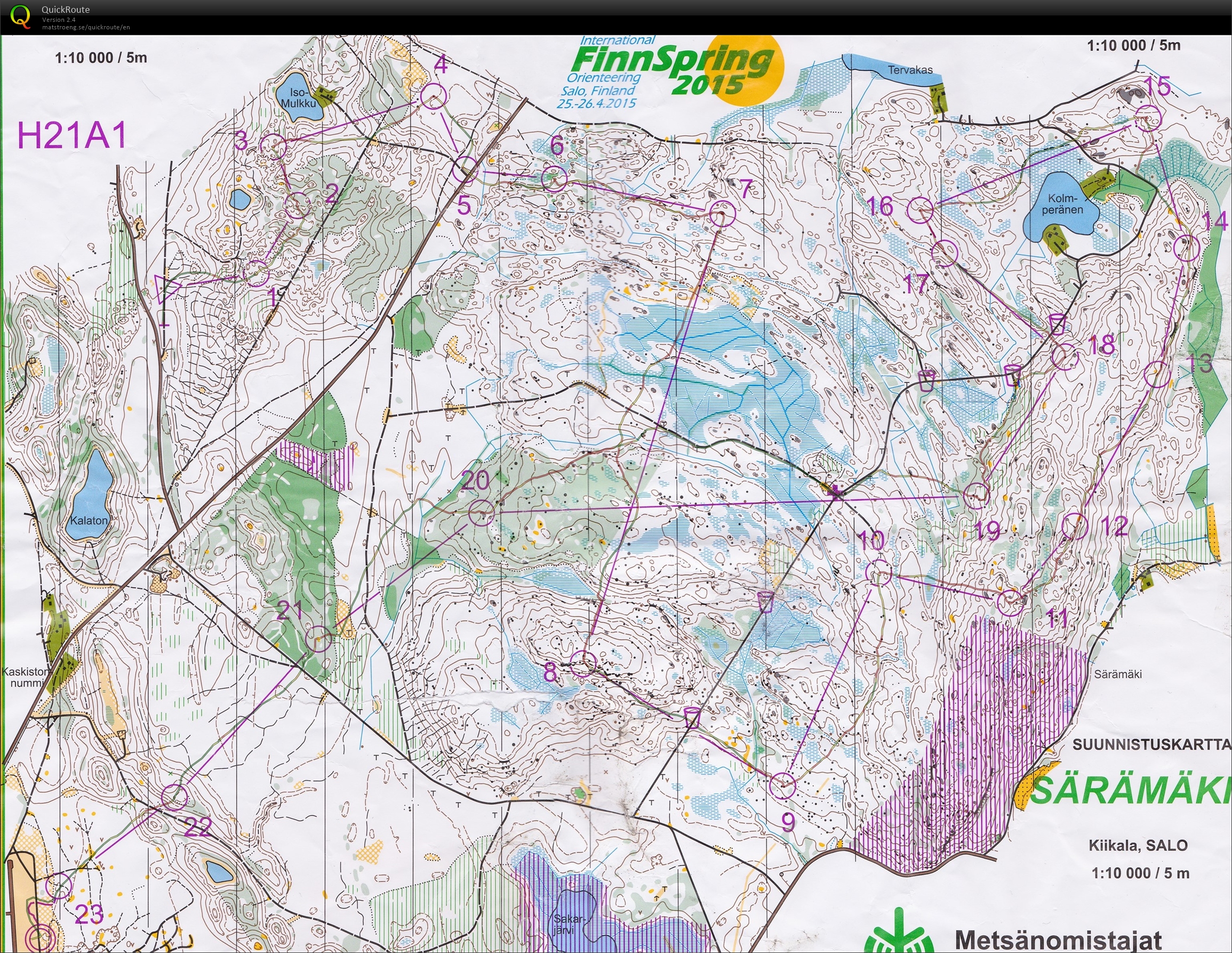
Task: Click control circle number 23
Action: [59, 885]
